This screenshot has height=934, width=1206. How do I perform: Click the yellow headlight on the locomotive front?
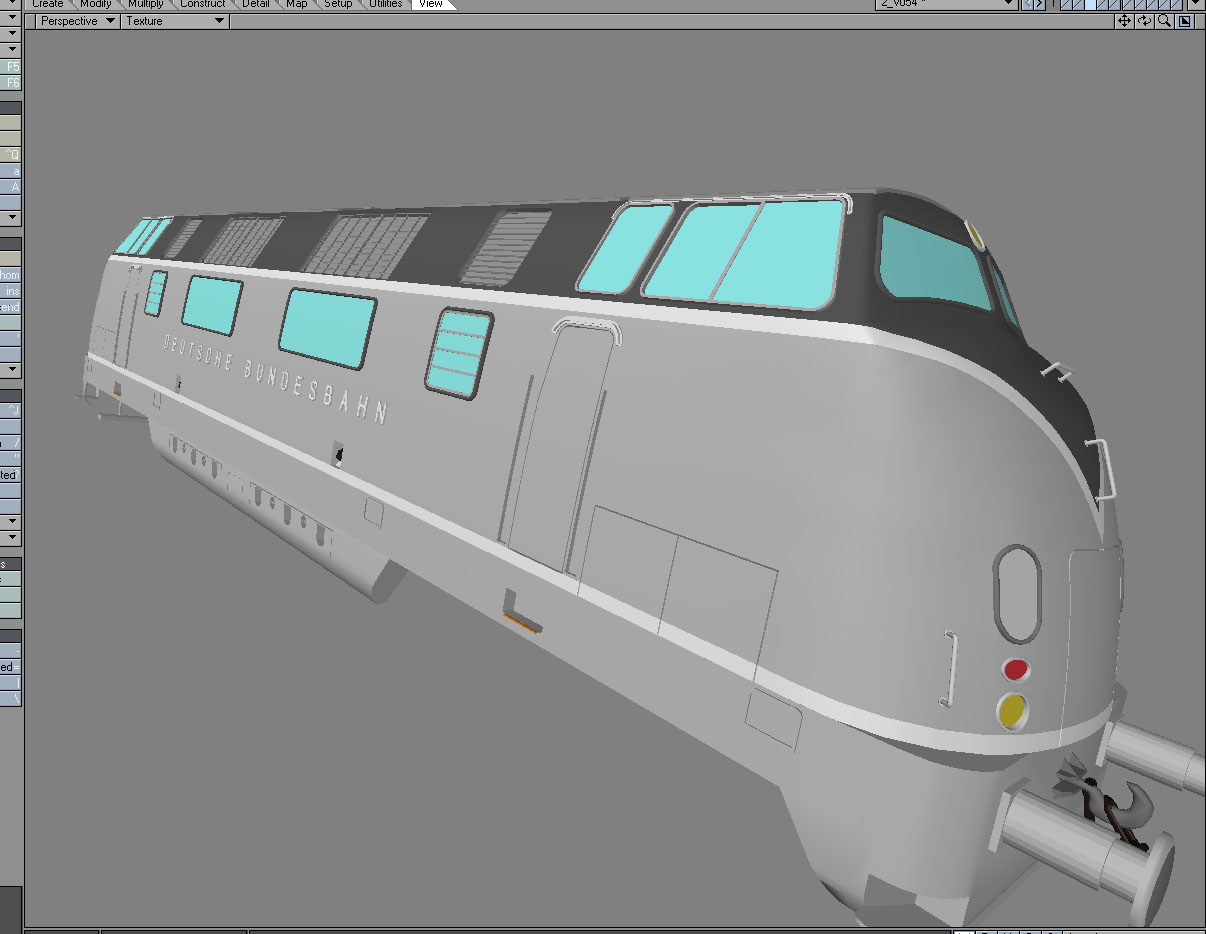[1012, 710]
